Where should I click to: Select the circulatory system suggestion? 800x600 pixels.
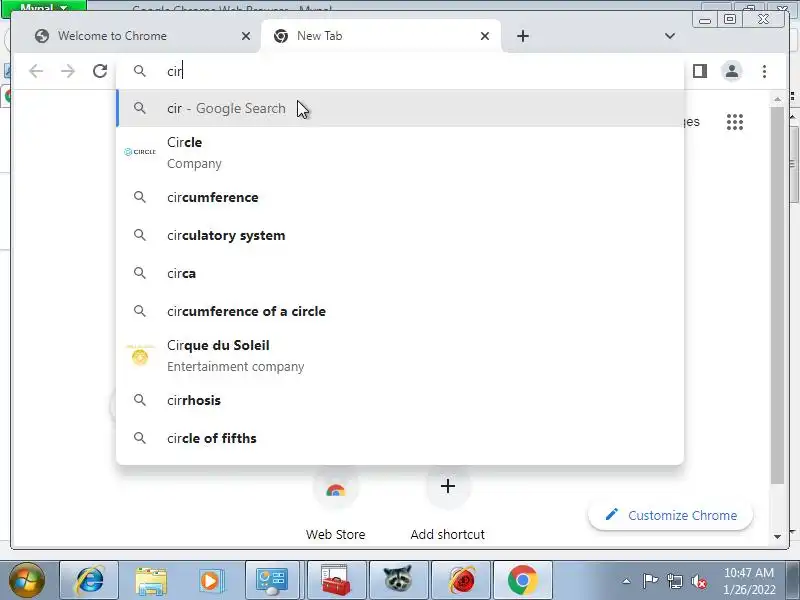(x=401, y=235)
